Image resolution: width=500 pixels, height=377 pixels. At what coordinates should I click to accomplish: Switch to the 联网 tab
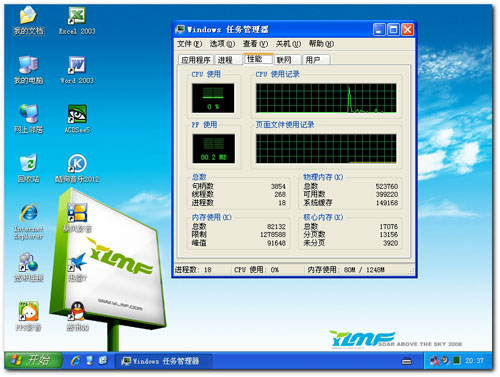(x=287, y=60)
